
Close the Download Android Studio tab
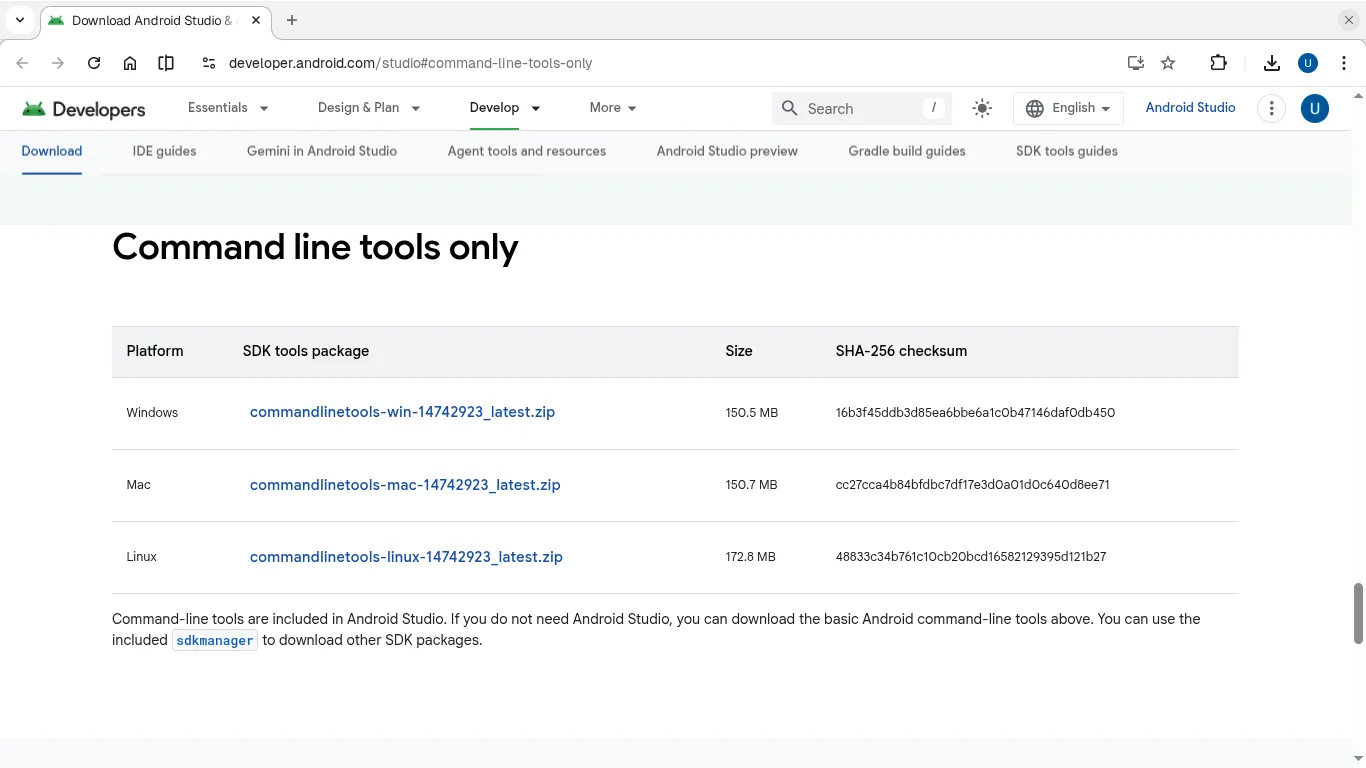(256, 20)
